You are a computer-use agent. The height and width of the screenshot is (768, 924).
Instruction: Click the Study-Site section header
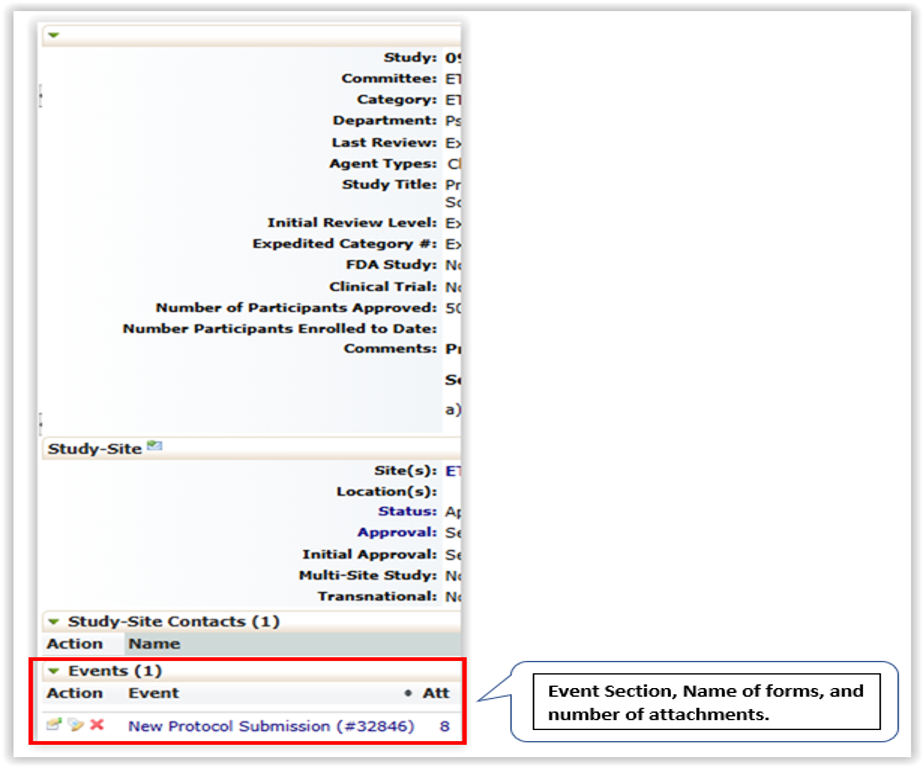[95, 449]
